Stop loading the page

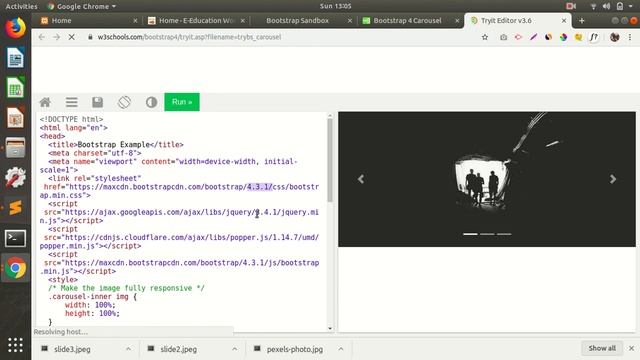point(71,37)
